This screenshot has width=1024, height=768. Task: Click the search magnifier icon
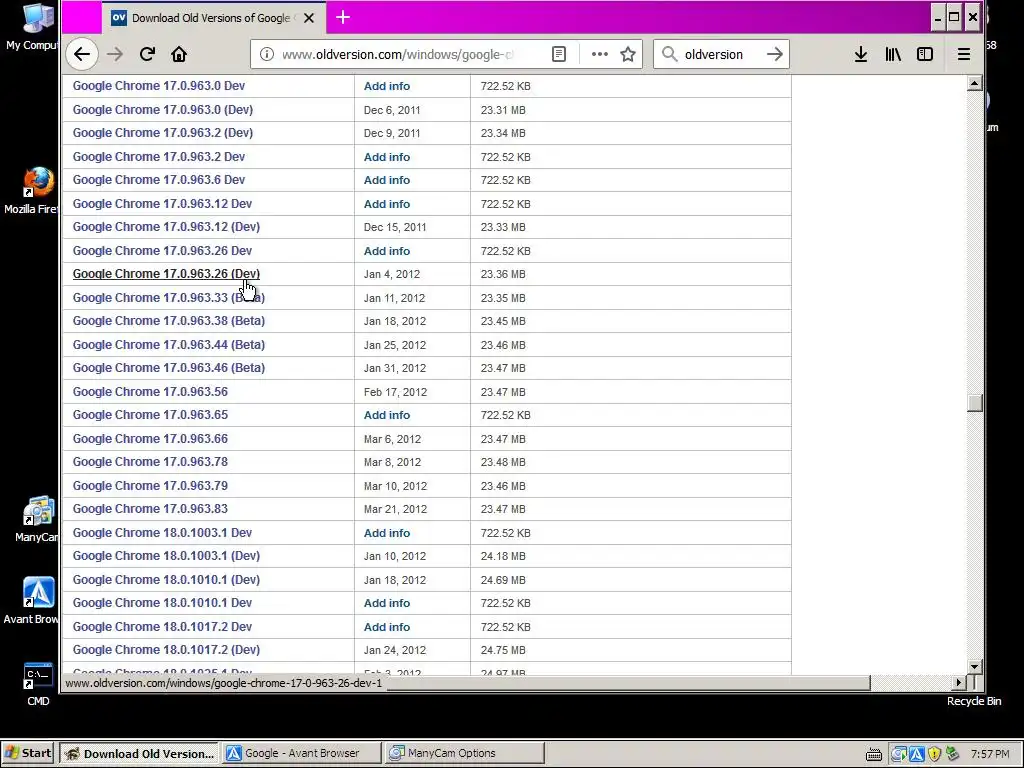click(x=669, y=54)
